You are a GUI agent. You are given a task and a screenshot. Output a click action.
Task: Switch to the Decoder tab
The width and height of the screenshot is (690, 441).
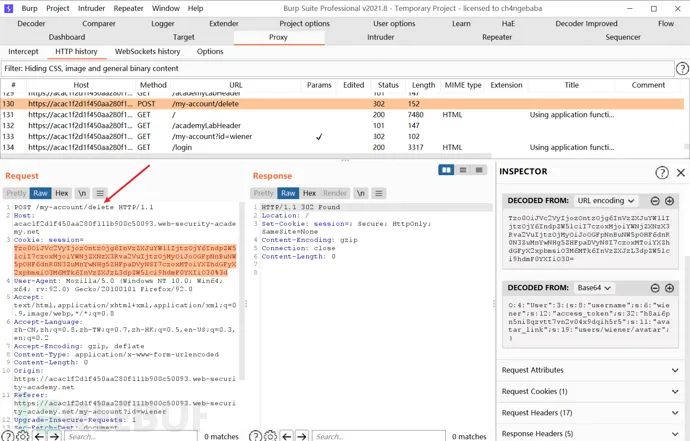(x=31, y=24)
